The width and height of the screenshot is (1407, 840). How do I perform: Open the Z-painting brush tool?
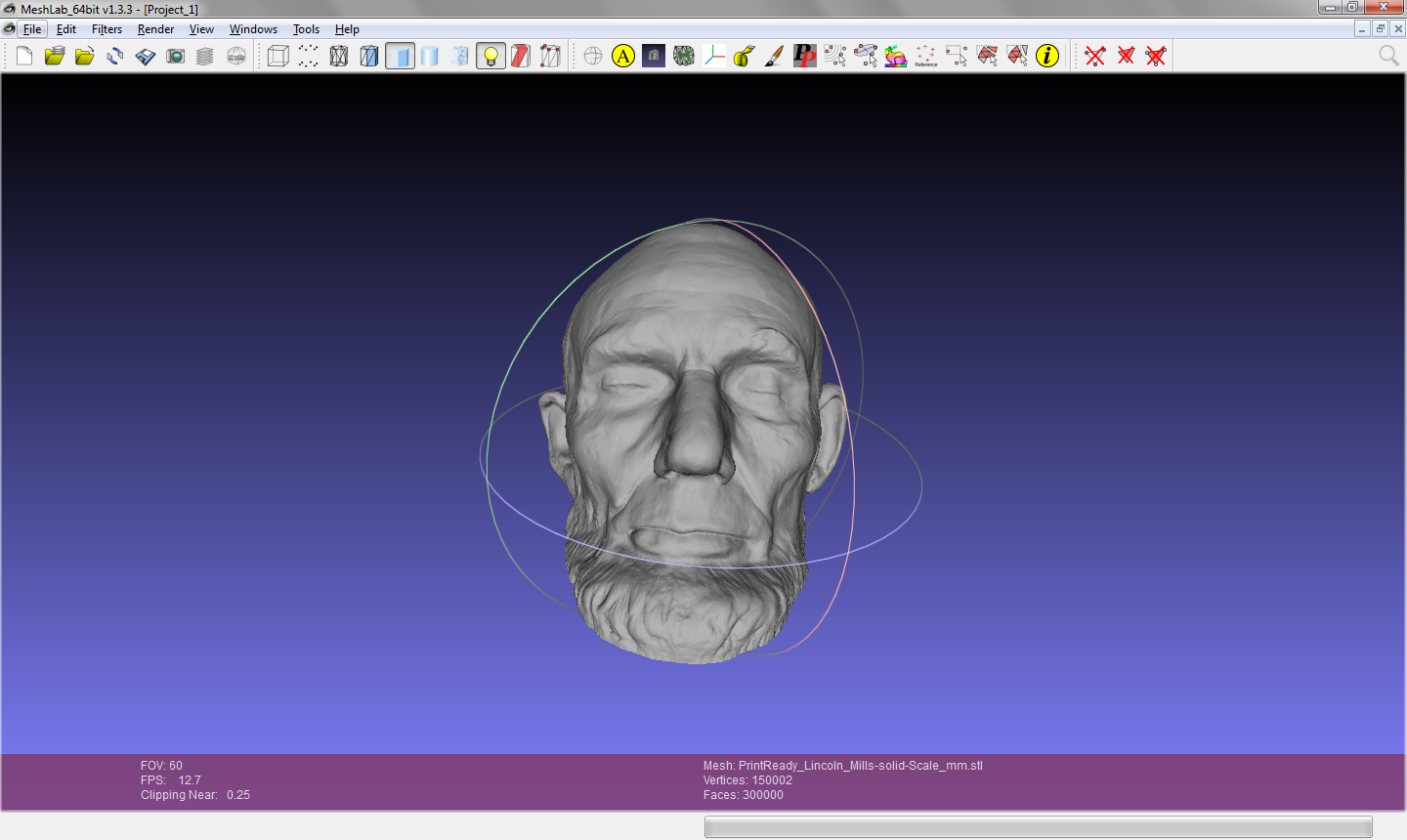click(774, 56)
